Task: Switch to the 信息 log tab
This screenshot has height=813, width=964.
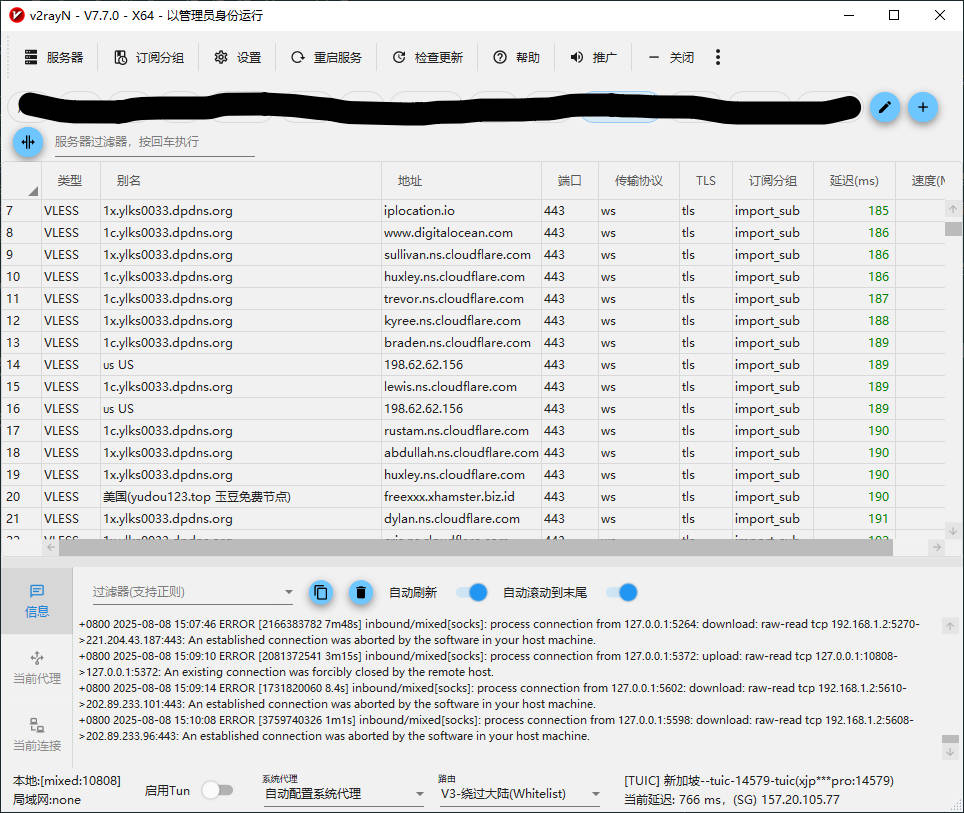Action: (x=37, y=601)
